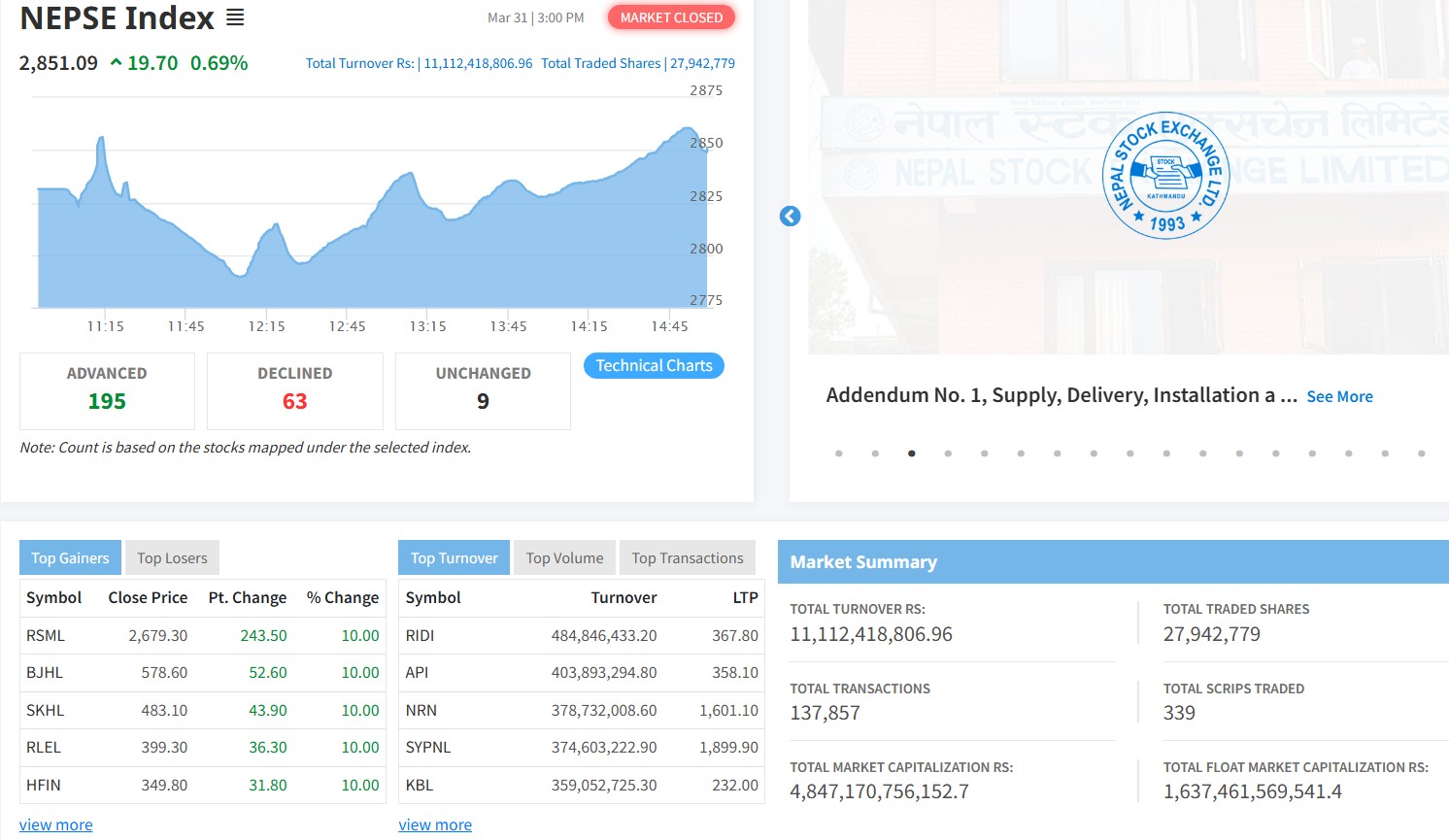The width and height of the screenshot is (1449, 840).
Task: Switch to the Top Losers tab
Action: point(172,558)
